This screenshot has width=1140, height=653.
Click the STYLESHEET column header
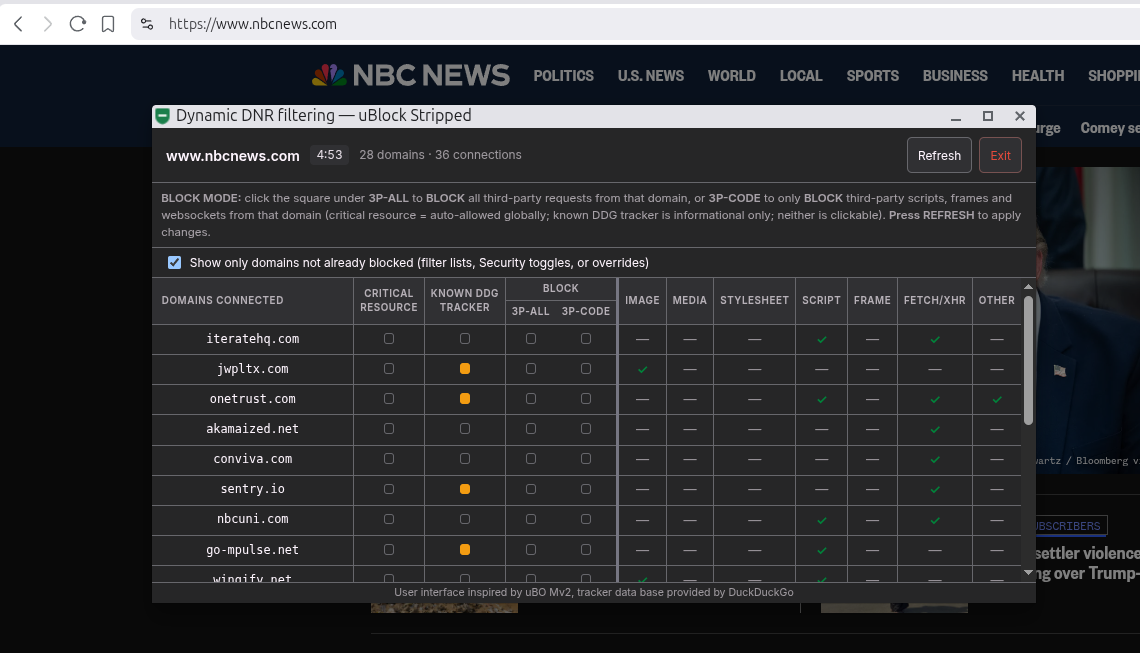(754, 300)
